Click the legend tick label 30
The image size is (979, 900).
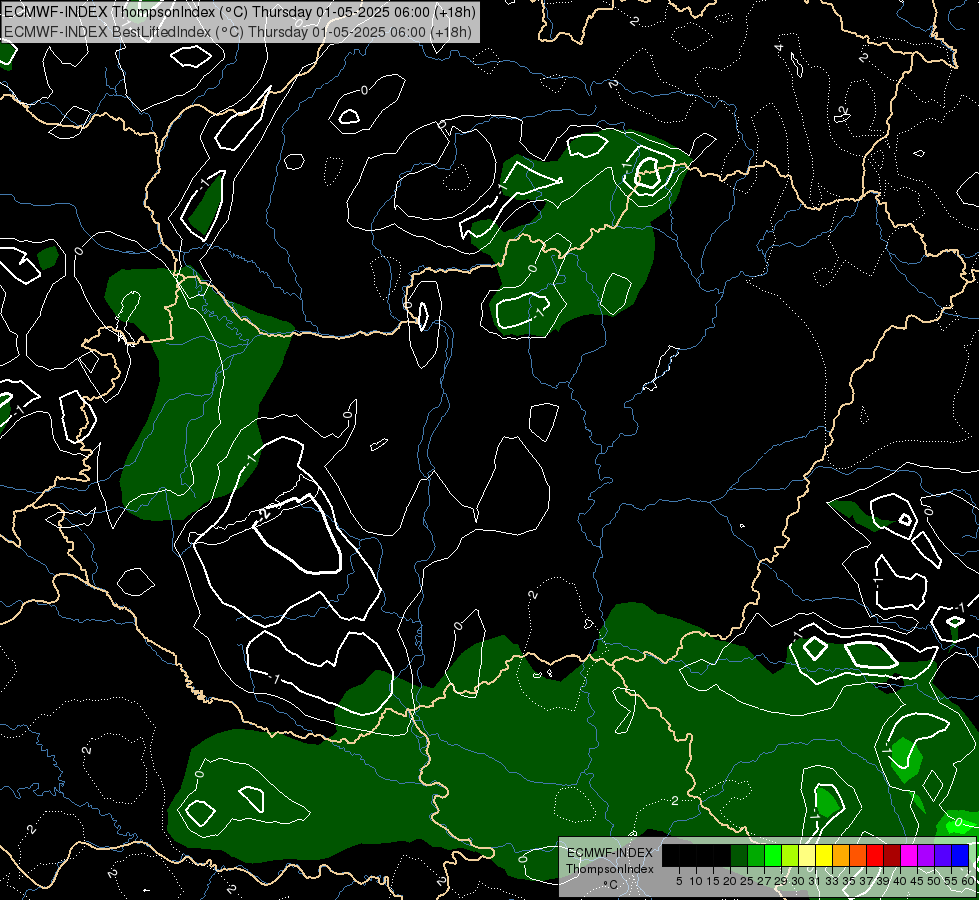(x=798, y=881)
